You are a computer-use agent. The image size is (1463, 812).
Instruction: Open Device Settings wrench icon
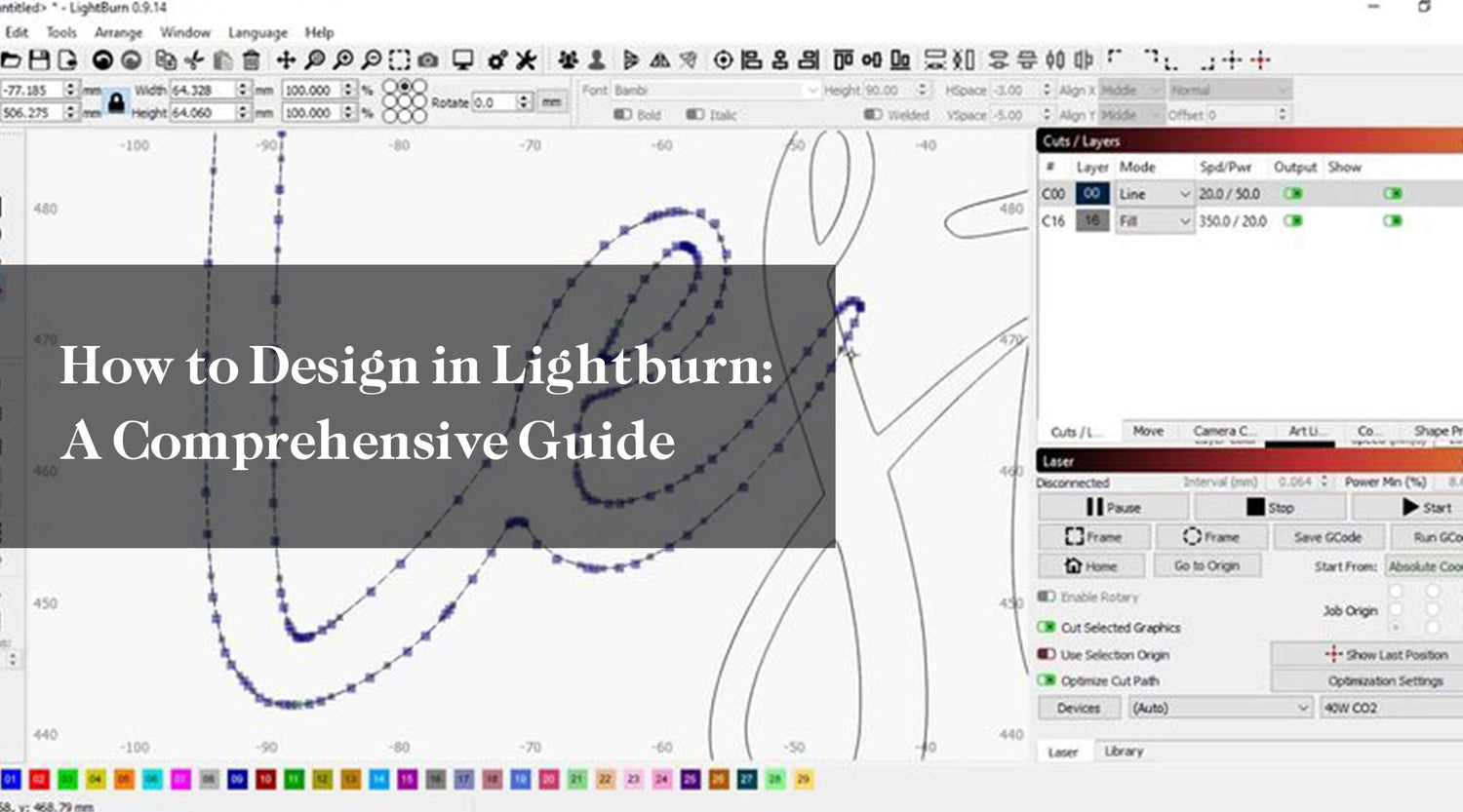[526, 60]
